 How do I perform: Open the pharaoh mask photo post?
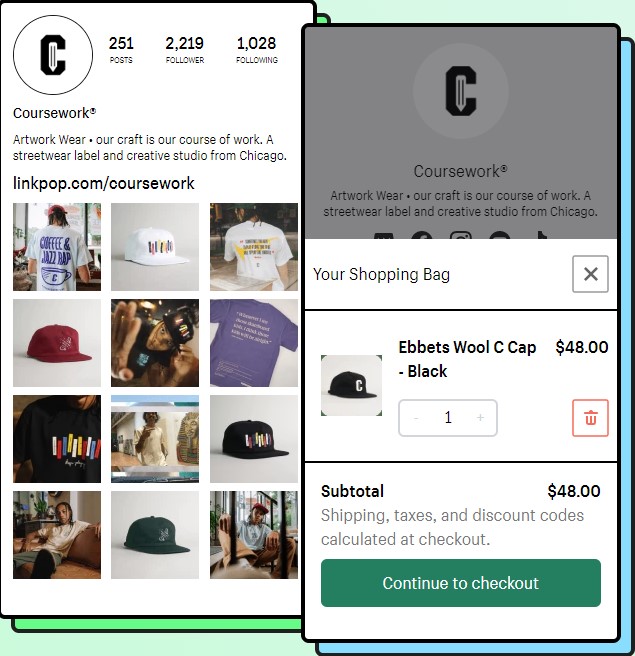[x=155, y=439]
